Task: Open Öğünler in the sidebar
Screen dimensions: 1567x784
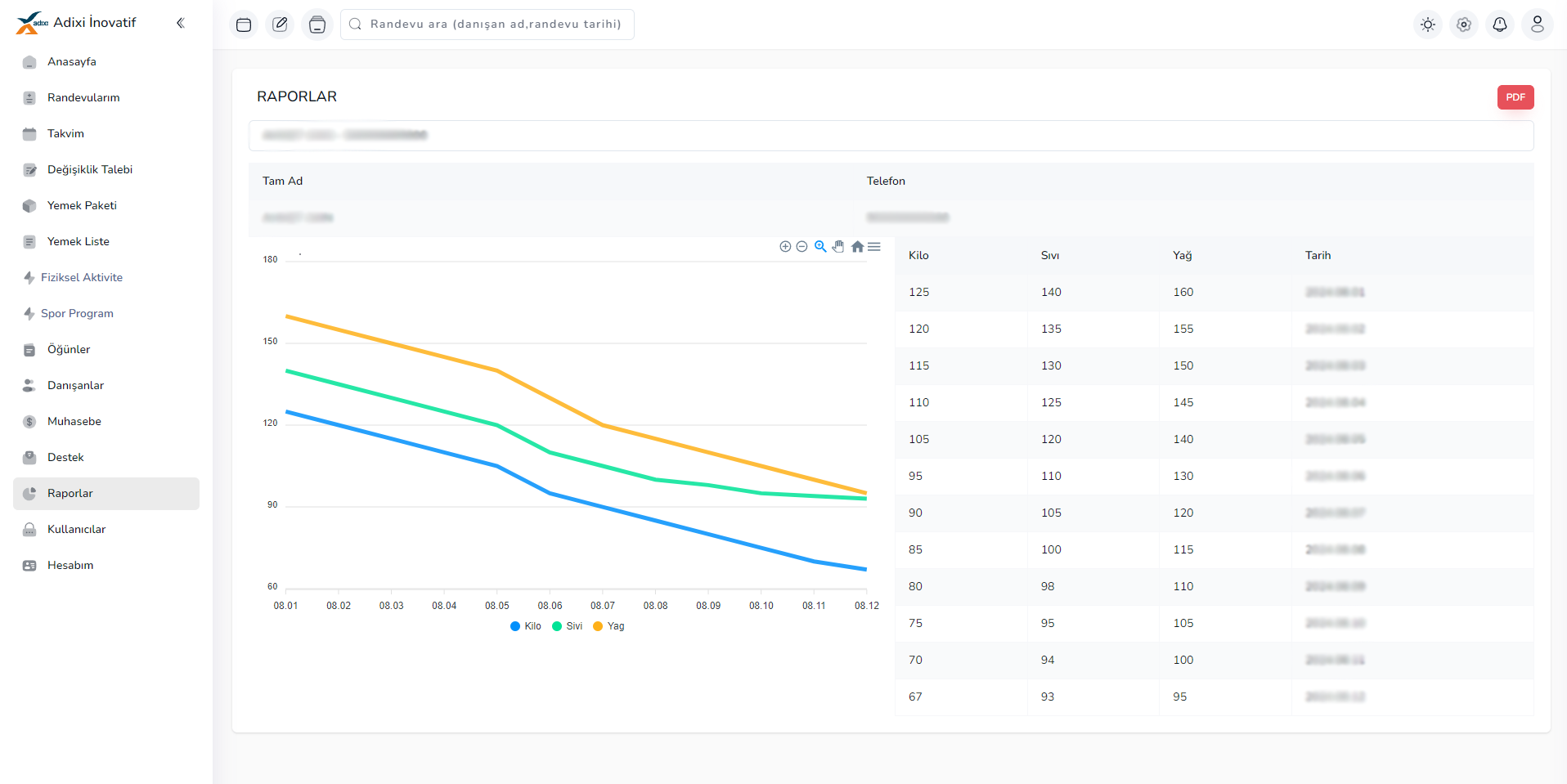Action: (x=106, y=350)
